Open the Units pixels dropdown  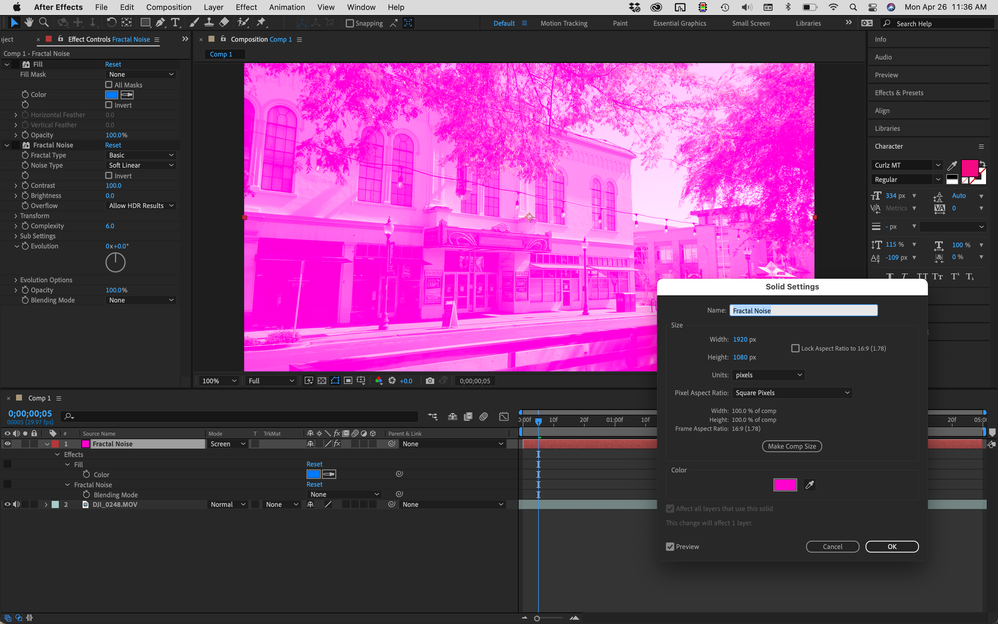[768, 375]
